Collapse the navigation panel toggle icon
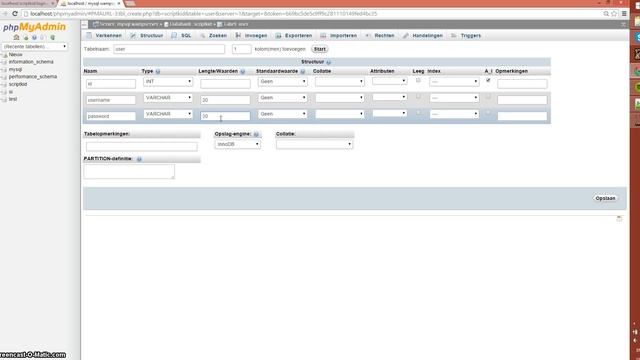The image size is (640, 360). click(x=84, y=24)
